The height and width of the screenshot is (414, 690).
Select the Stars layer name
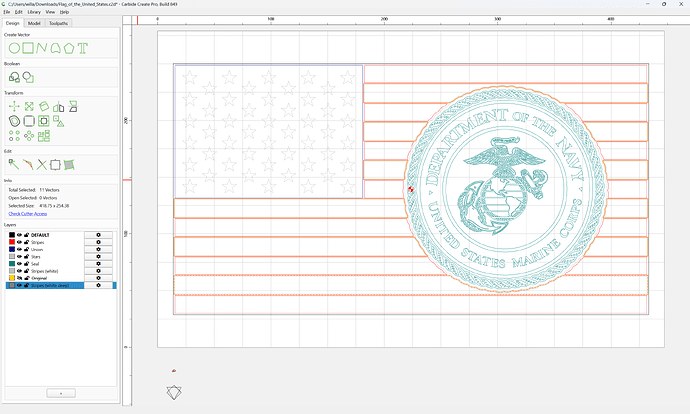pos(36,256)
